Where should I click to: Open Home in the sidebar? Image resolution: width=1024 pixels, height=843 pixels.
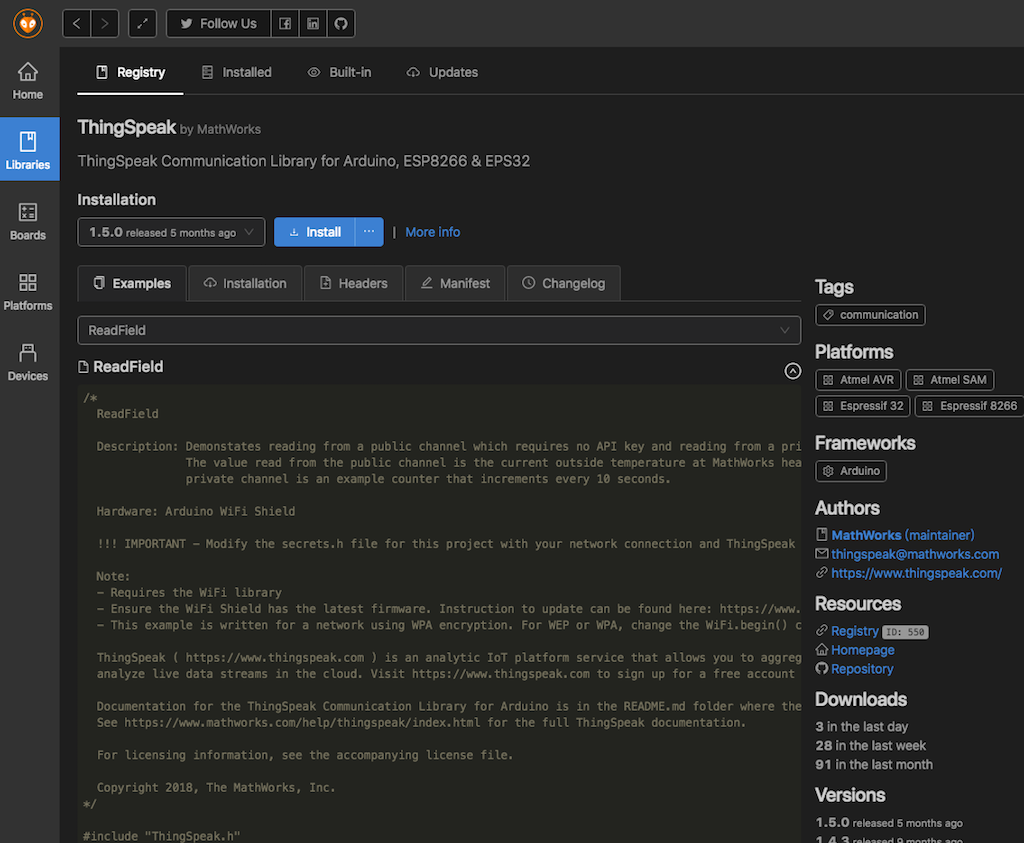coord(28,81)
